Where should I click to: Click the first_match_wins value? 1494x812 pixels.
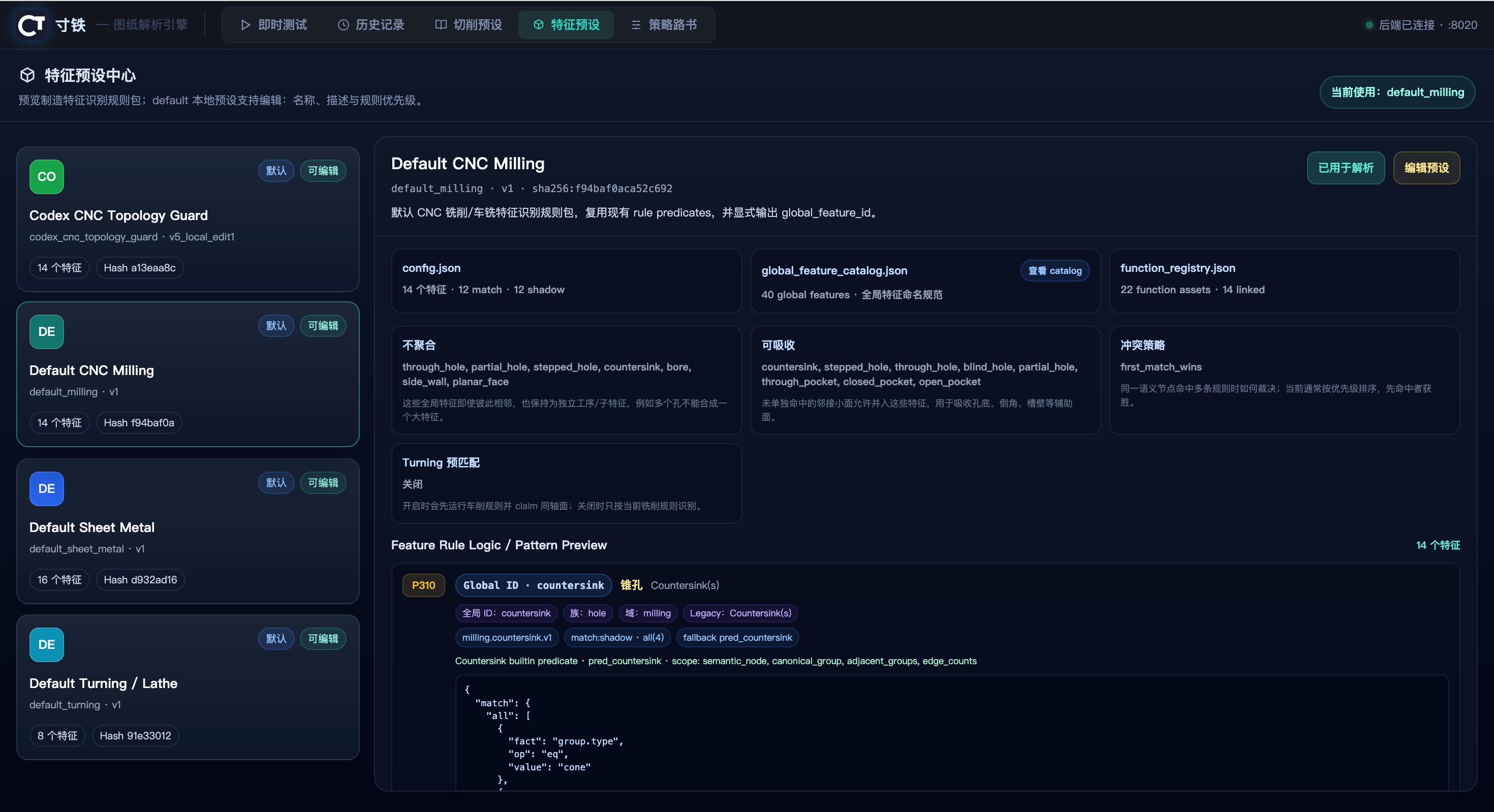[1161, 367]
